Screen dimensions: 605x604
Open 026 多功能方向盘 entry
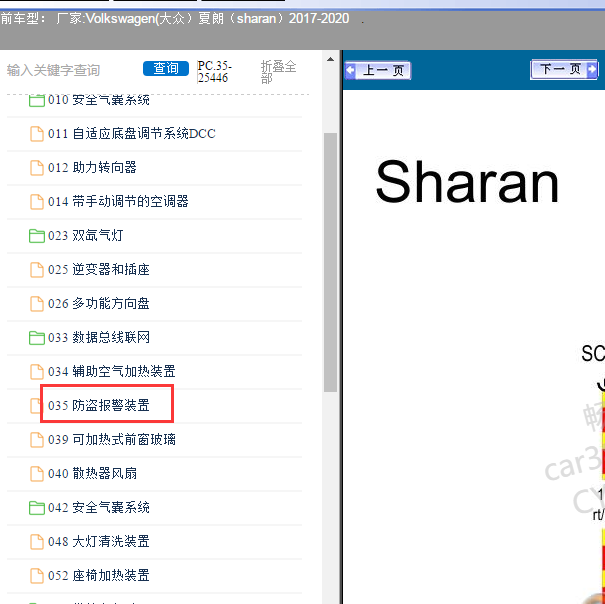click(x=99, y=304)
